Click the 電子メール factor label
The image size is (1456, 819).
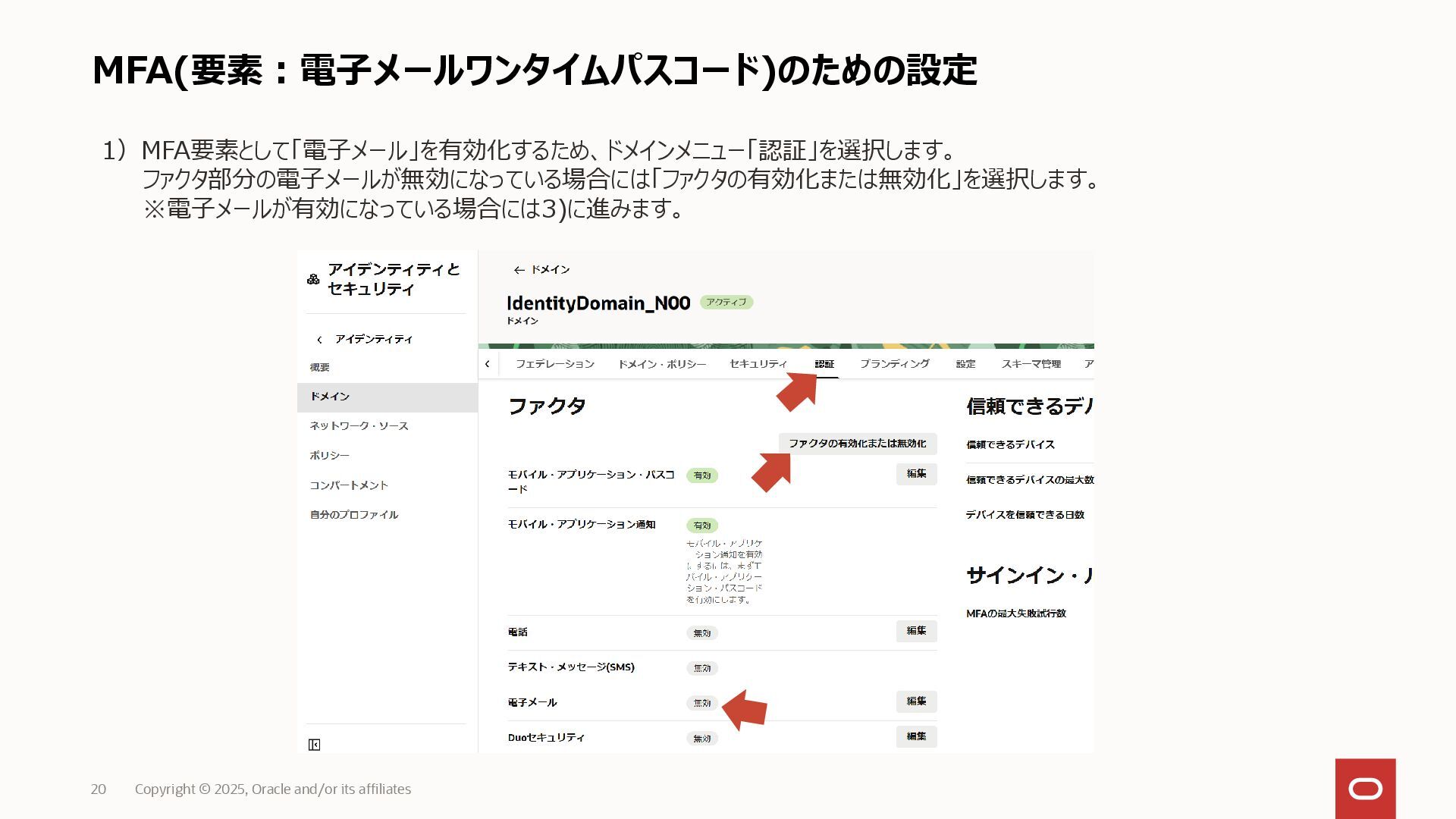532,703
